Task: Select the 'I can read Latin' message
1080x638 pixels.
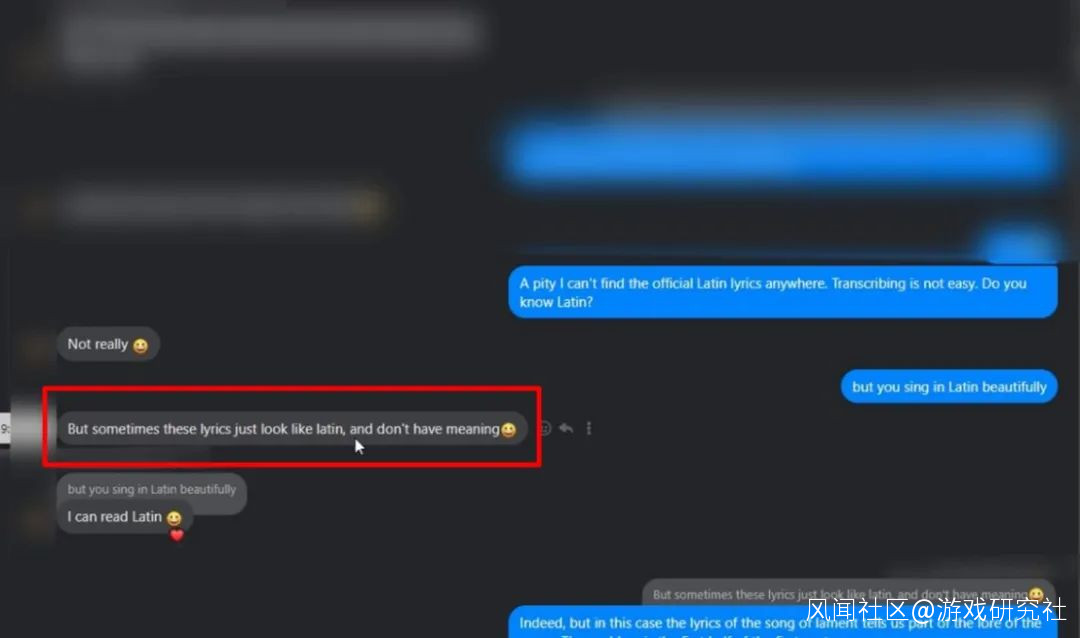Action: 125,517
